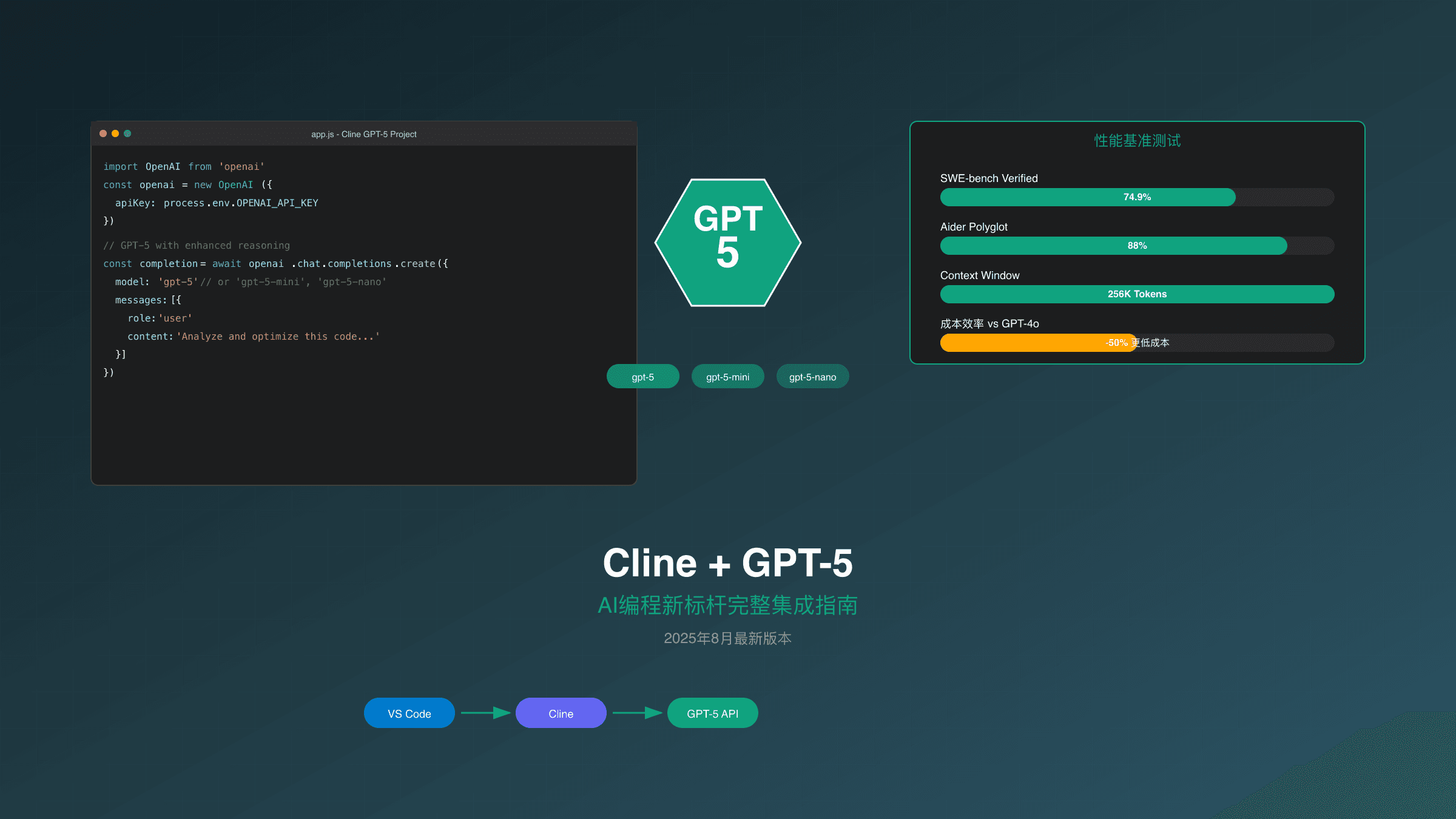The height and width of the screenshot is (819, 1456).
Task: Click the 'Context Window' label
Action: (980, 275)
